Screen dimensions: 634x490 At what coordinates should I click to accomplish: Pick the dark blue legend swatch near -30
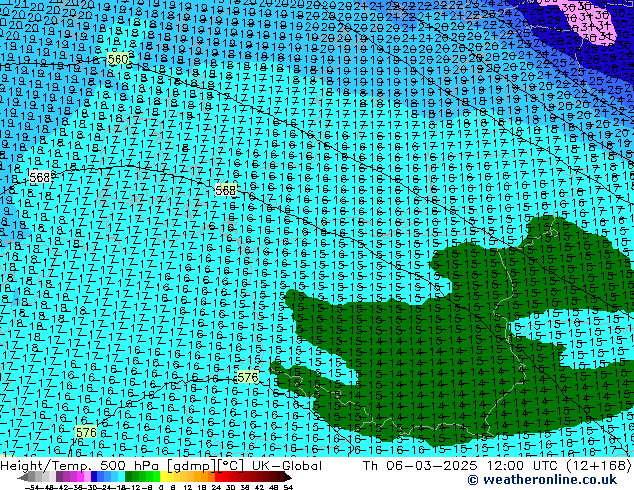[94, 477]
